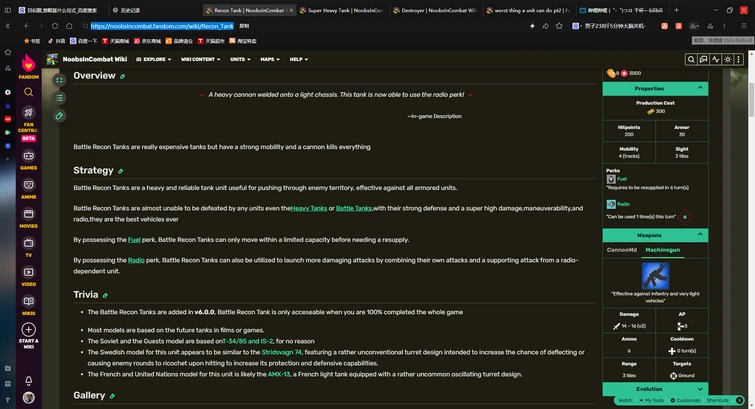Go to Fandom Movies section
The height and width of the screenshot is (409, 755).
(28, 218)
